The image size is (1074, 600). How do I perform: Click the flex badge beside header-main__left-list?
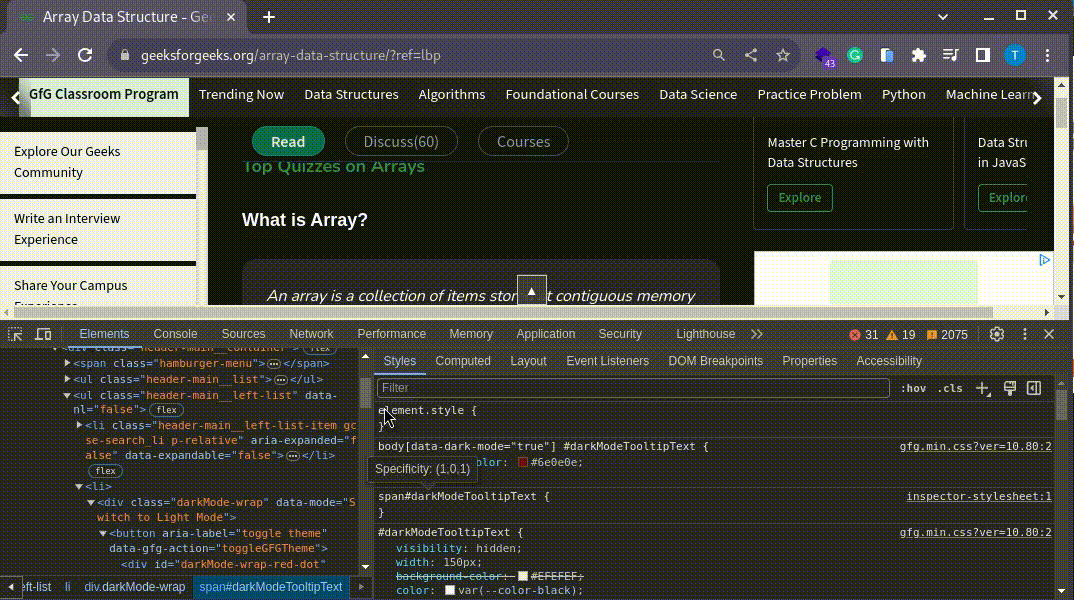166,410
